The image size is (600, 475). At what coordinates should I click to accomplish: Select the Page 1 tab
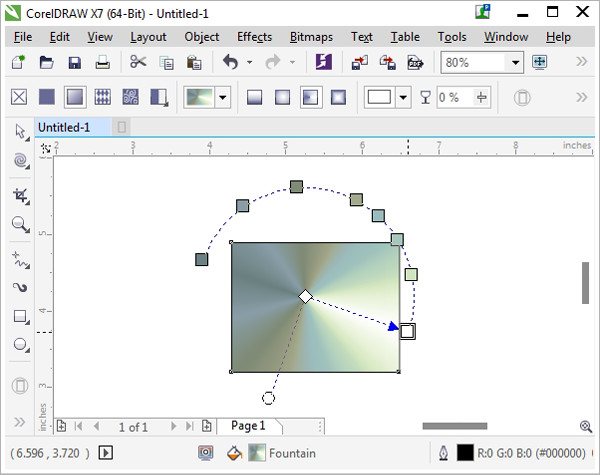tap(248, 426)
